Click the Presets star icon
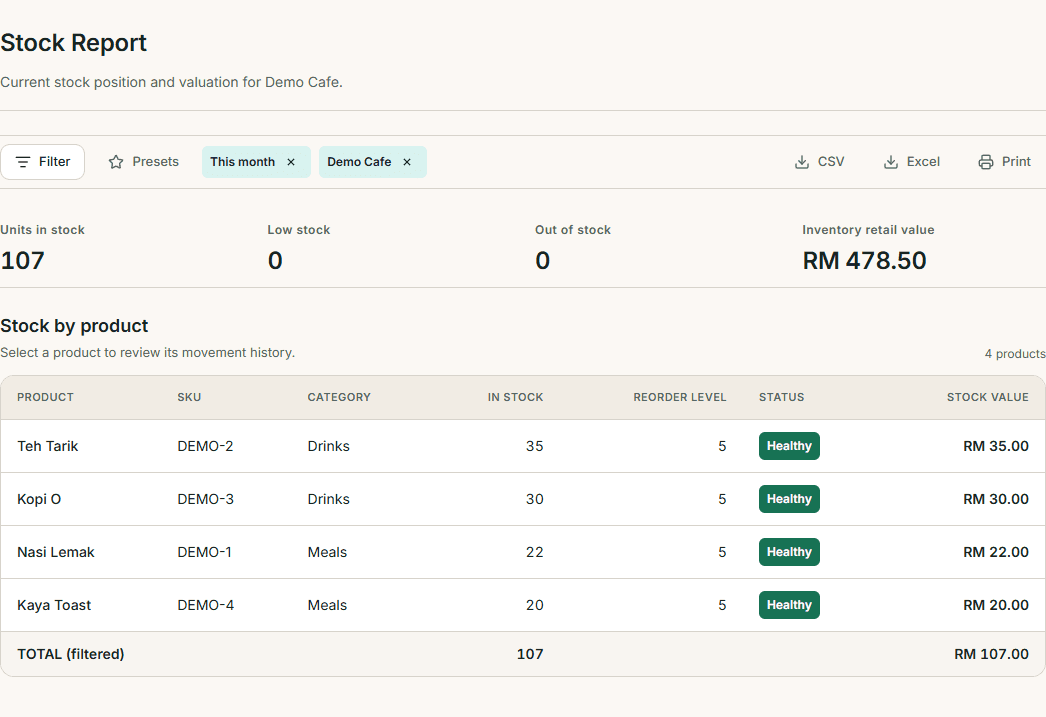1046x717 pixels. (x=116, y=162)
